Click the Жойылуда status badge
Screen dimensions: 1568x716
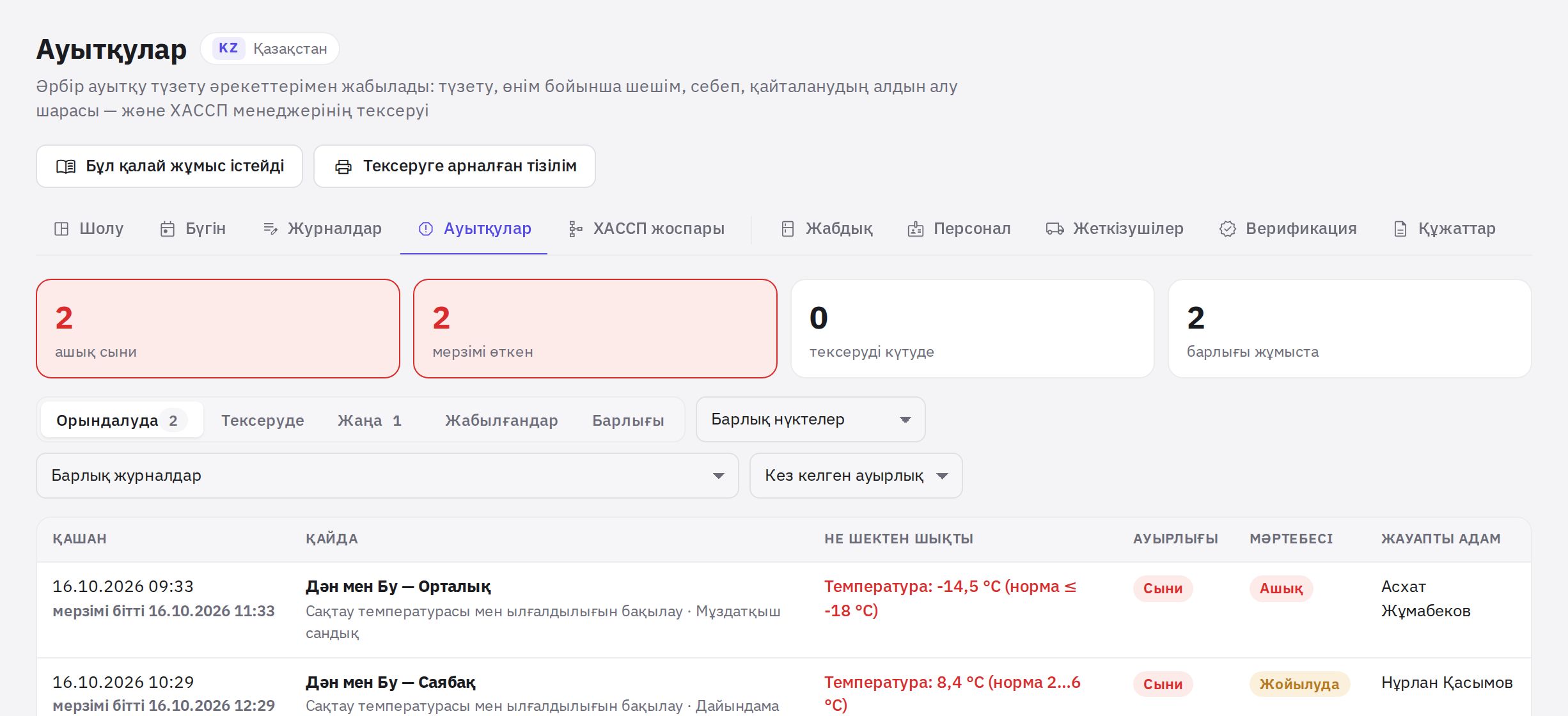tap(1299, 685)
